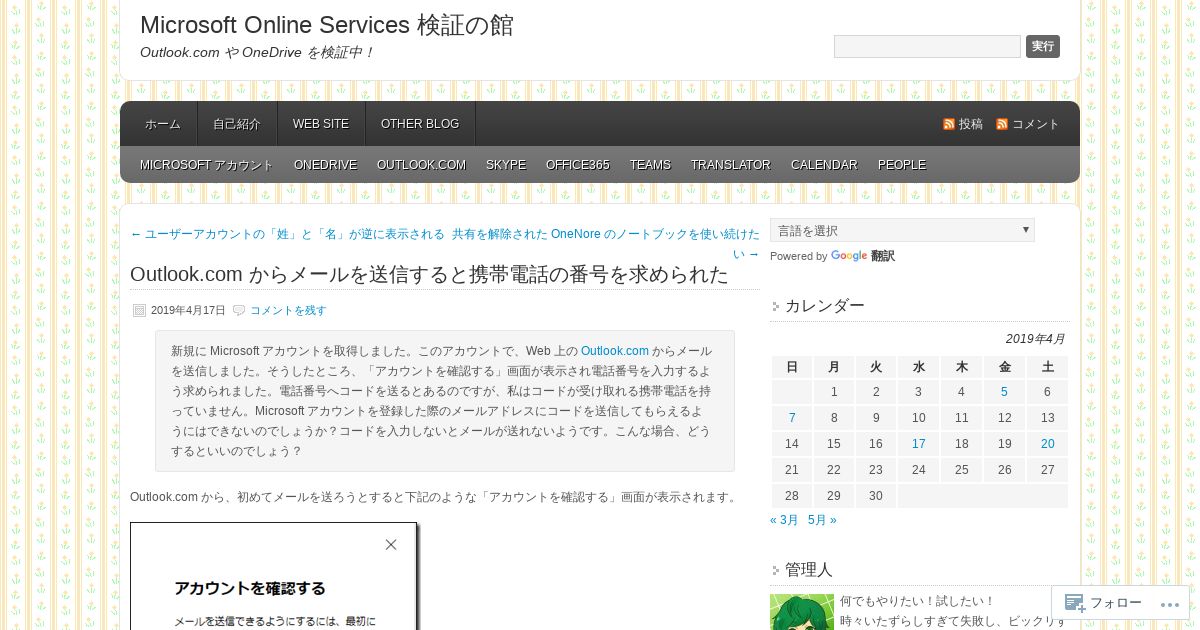1200x630 pixels.
Task: Select the SKYPE category
Action: click(x=506, y=165)
